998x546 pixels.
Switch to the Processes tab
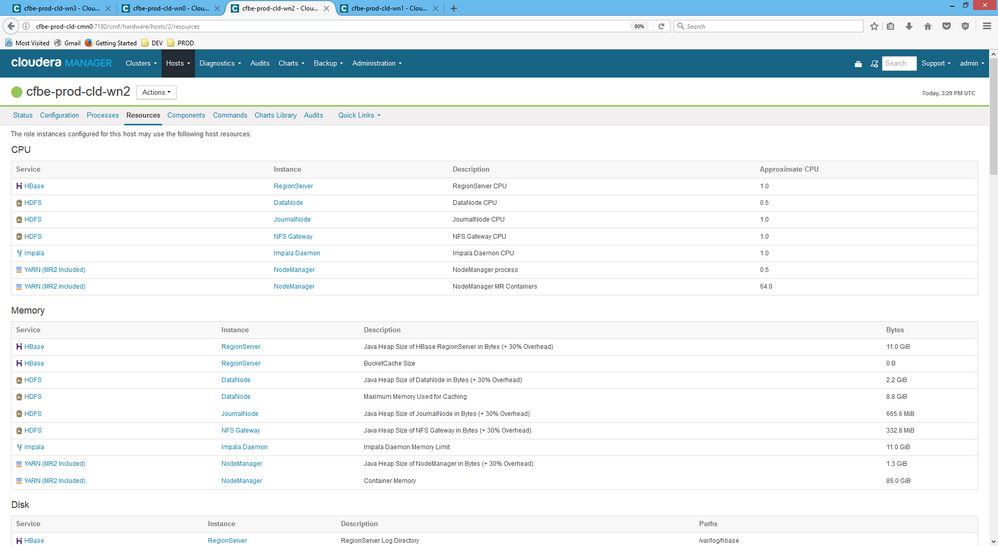tap(102, 115)
